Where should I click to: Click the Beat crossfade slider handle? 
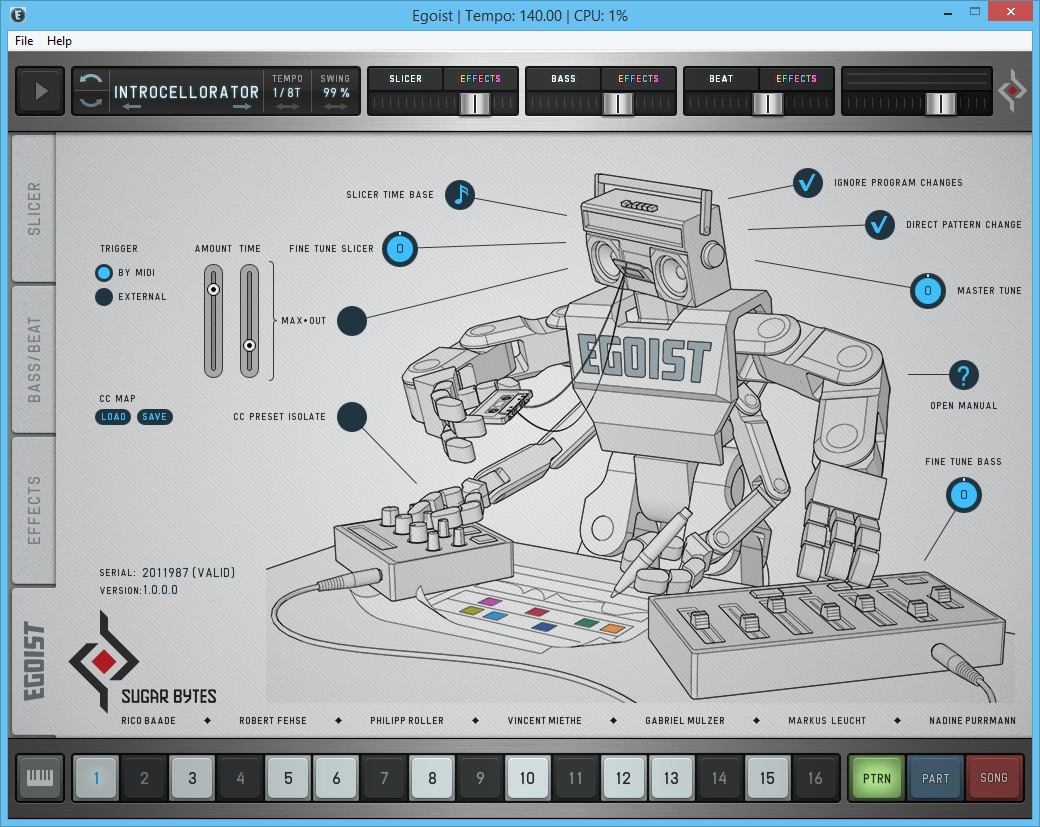(768, 103)
